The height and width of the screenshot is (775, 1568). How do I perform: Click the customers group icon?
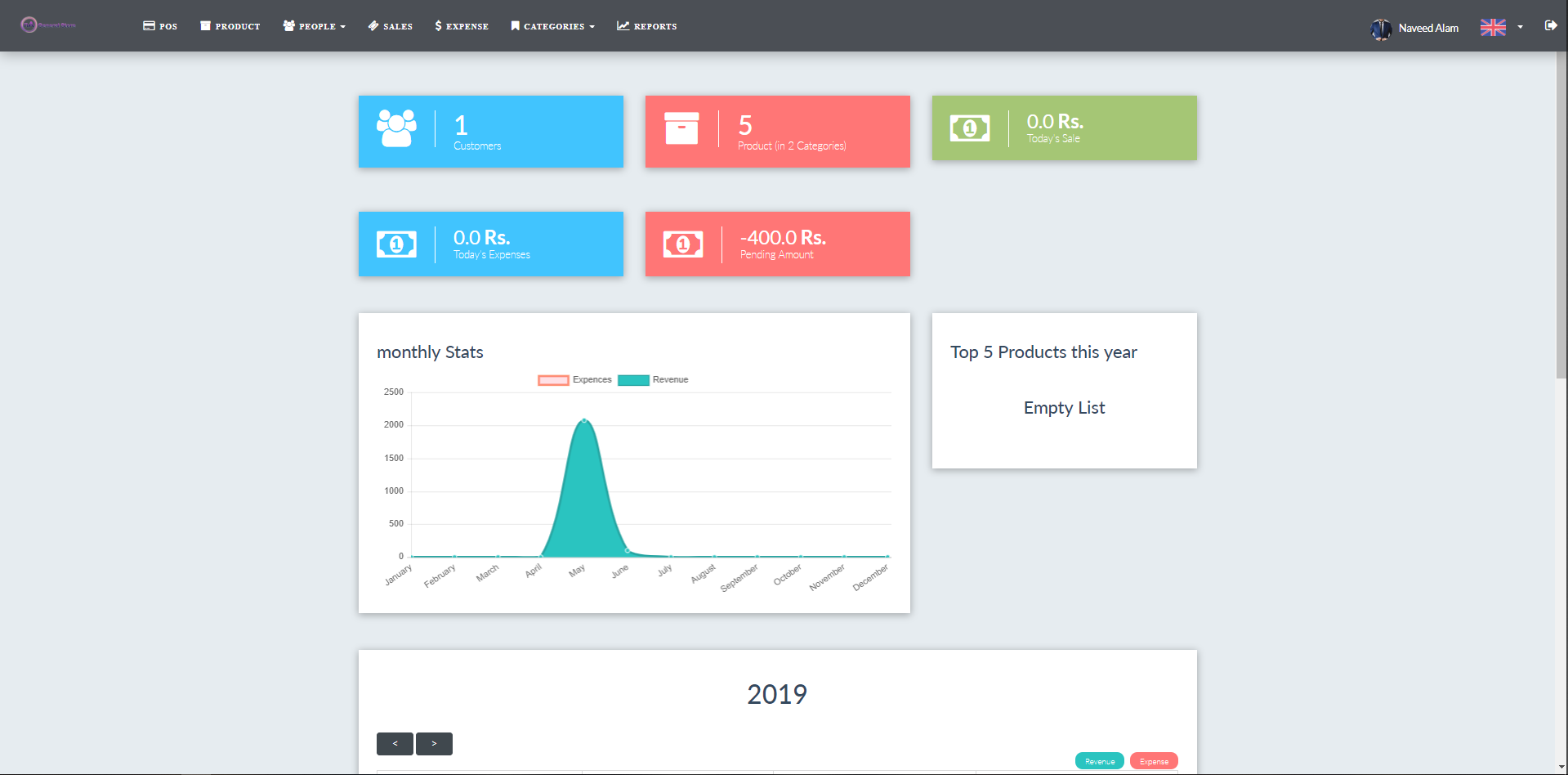tap(396, 128)
